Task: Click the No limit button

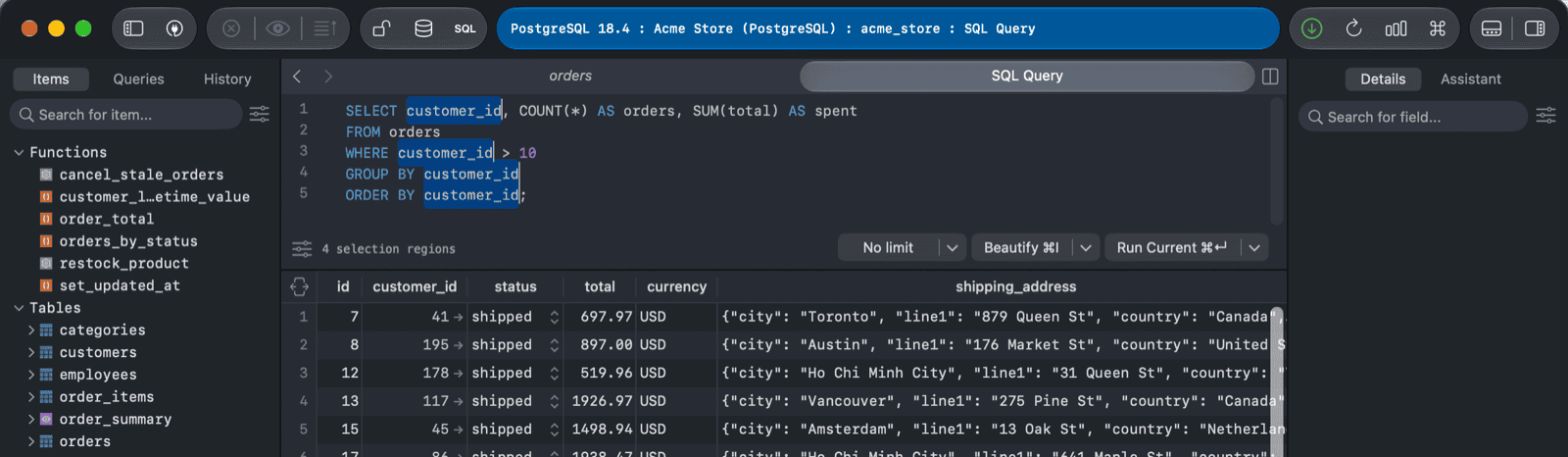Action: pos(888,248)
